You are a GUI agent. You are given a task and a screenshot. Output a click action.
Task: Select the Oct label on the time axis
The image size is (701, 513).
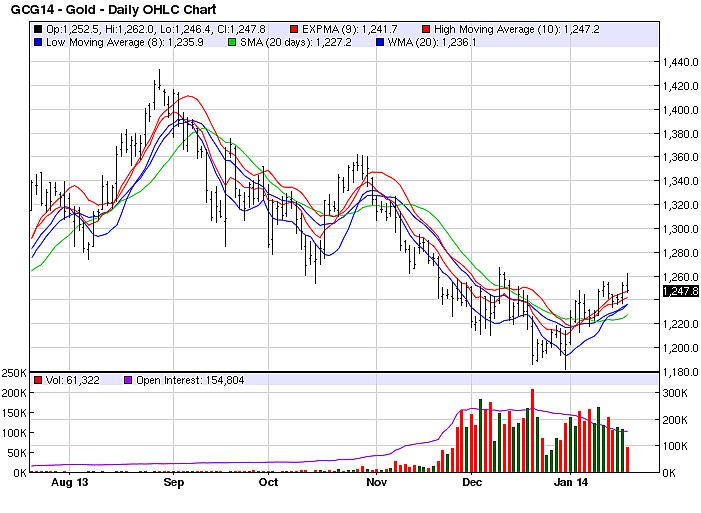[268, 482]
